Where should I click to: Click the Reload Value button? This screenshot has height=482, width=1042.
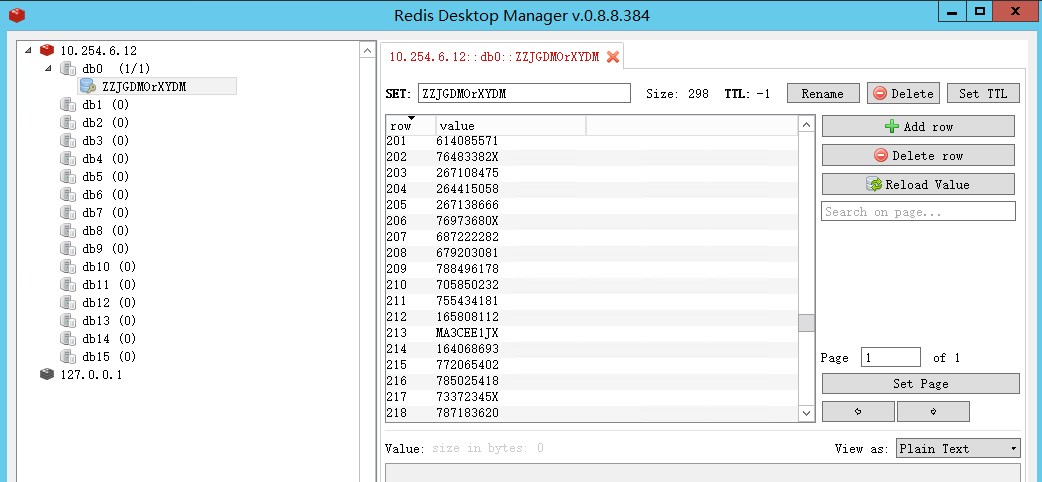[918, 184]
